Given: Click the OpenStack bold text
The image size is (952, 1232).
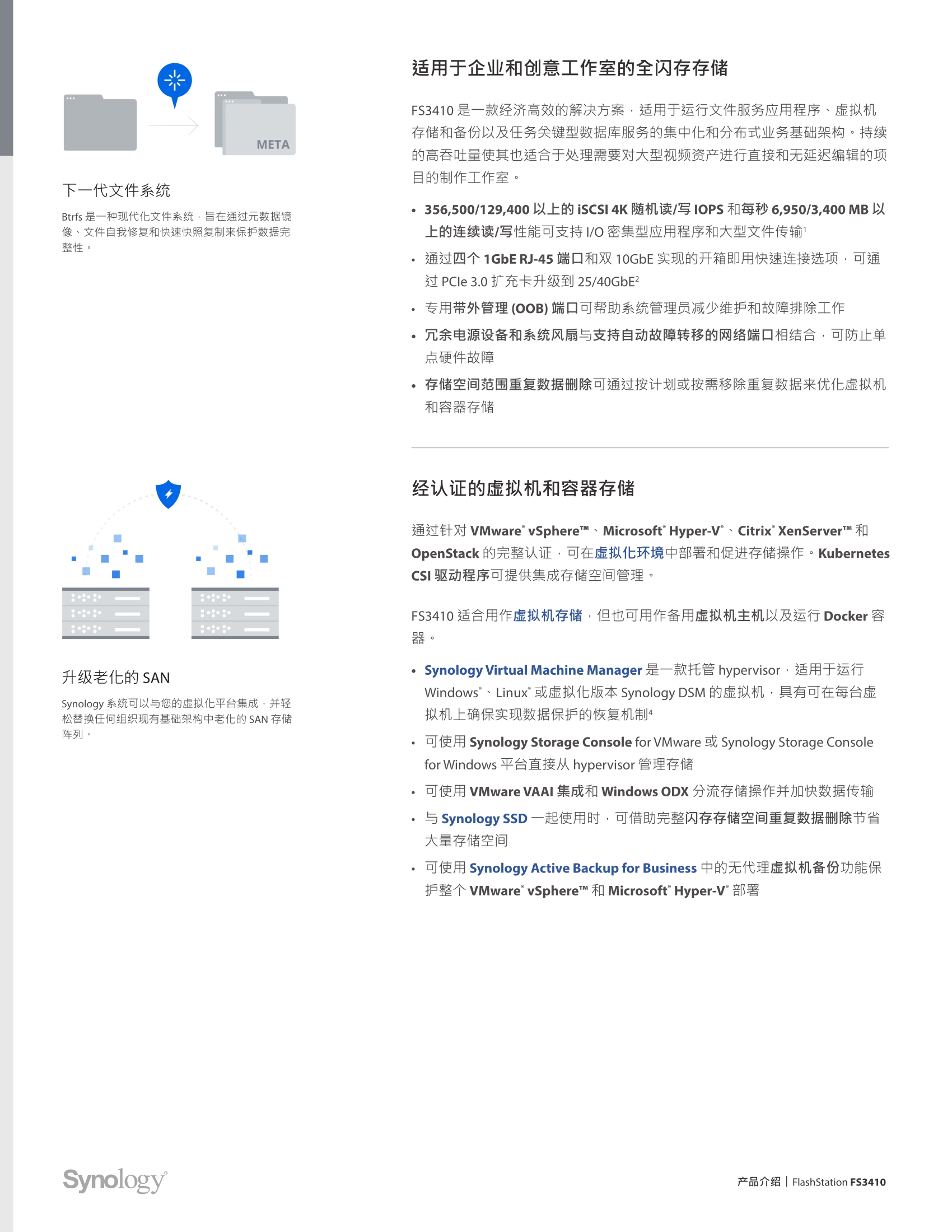Looking at the screenshot, I should click(x=445, y=553).
